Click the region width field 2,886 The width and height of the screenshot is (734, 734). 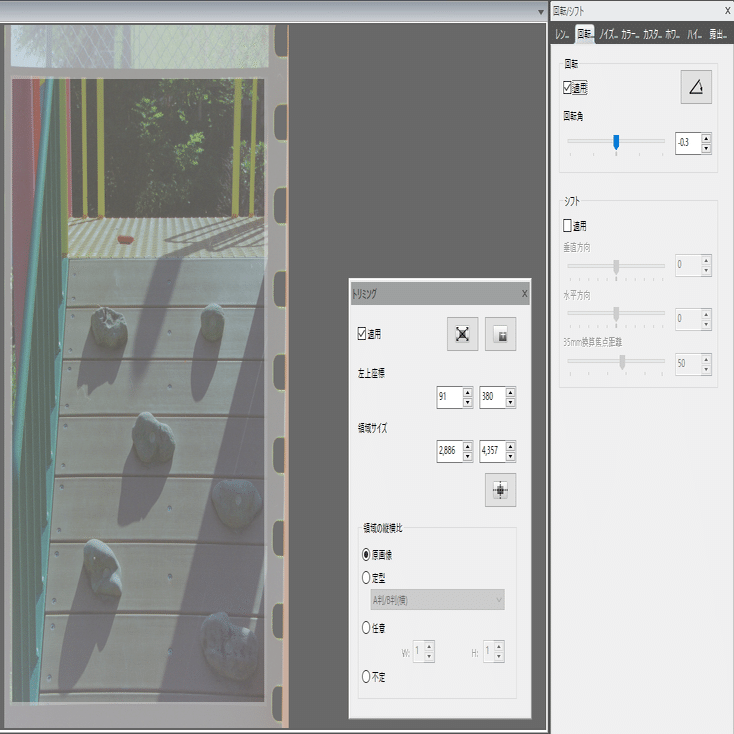(x=449, y=451)
